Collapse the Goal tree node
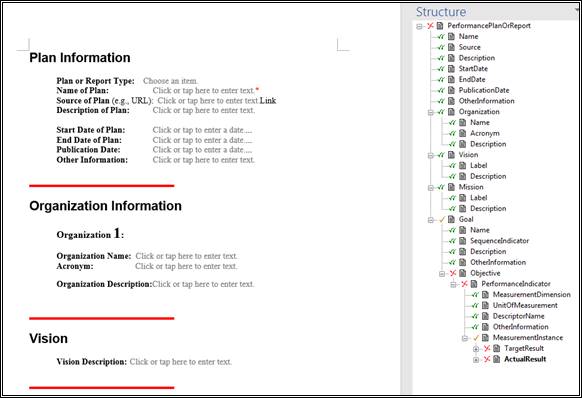The image size is (582, 398). [x=431, y=220]
